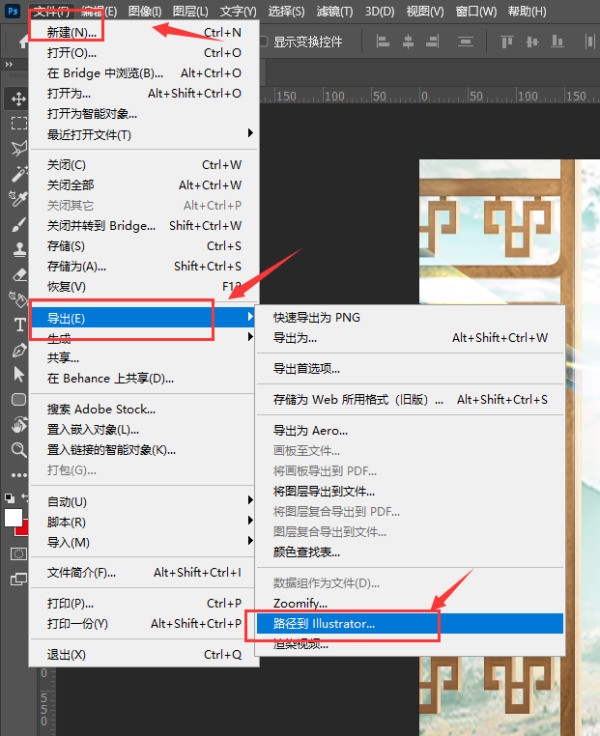Image resolution: width=600 pixels, height=736 pixels.
Task: Toggle Quick Mask mode icon
Action: point(18,553)
